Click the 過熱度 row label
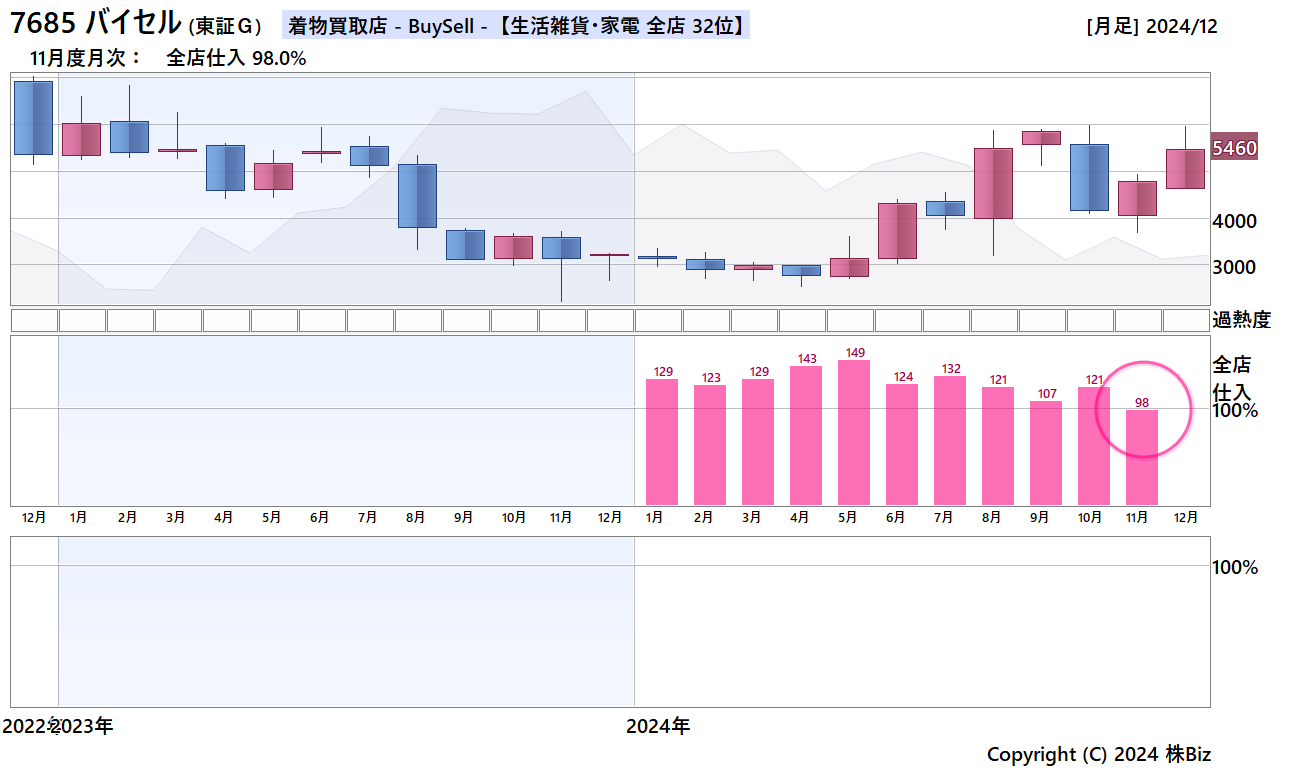The width and height of the screenshot is (1300, 770). coord(1241,320)
